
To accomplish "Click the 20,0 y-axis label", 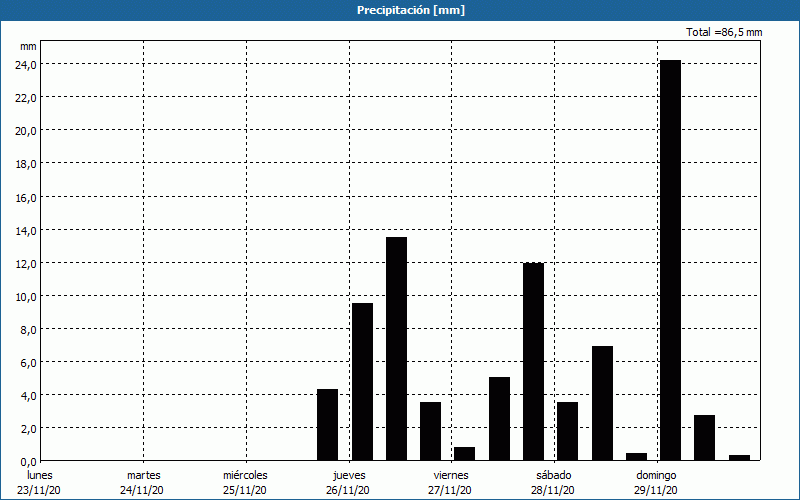I will coord(25,131).
